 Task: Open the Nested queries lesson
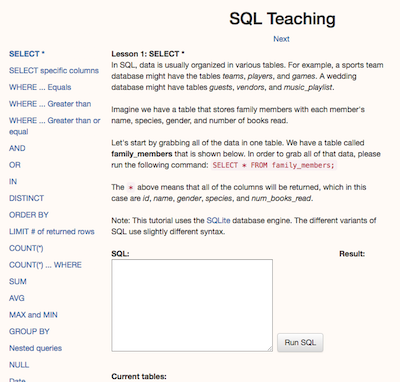35,348
